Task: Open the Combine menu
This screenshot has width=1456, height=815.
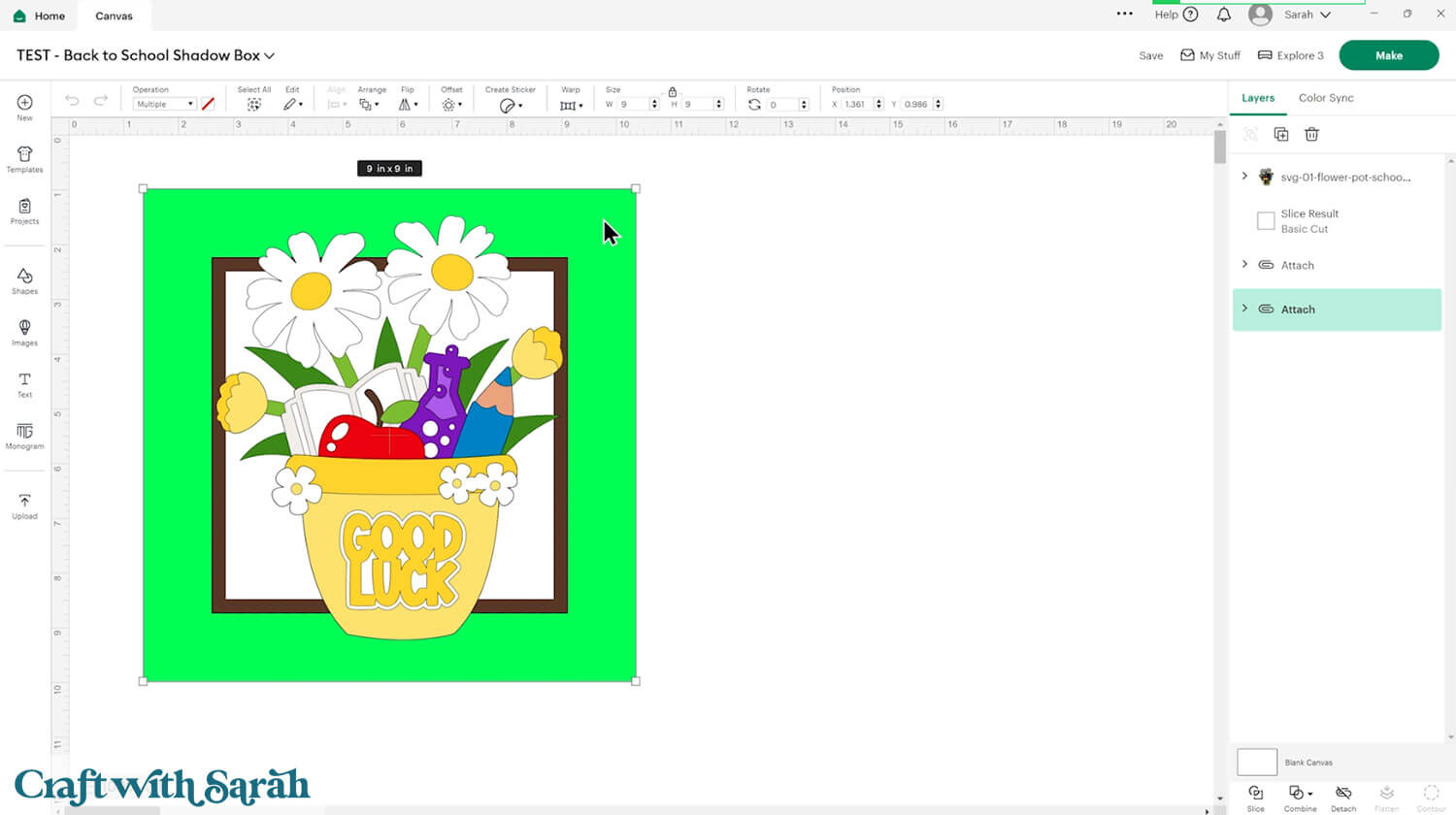Action: 1300,798
